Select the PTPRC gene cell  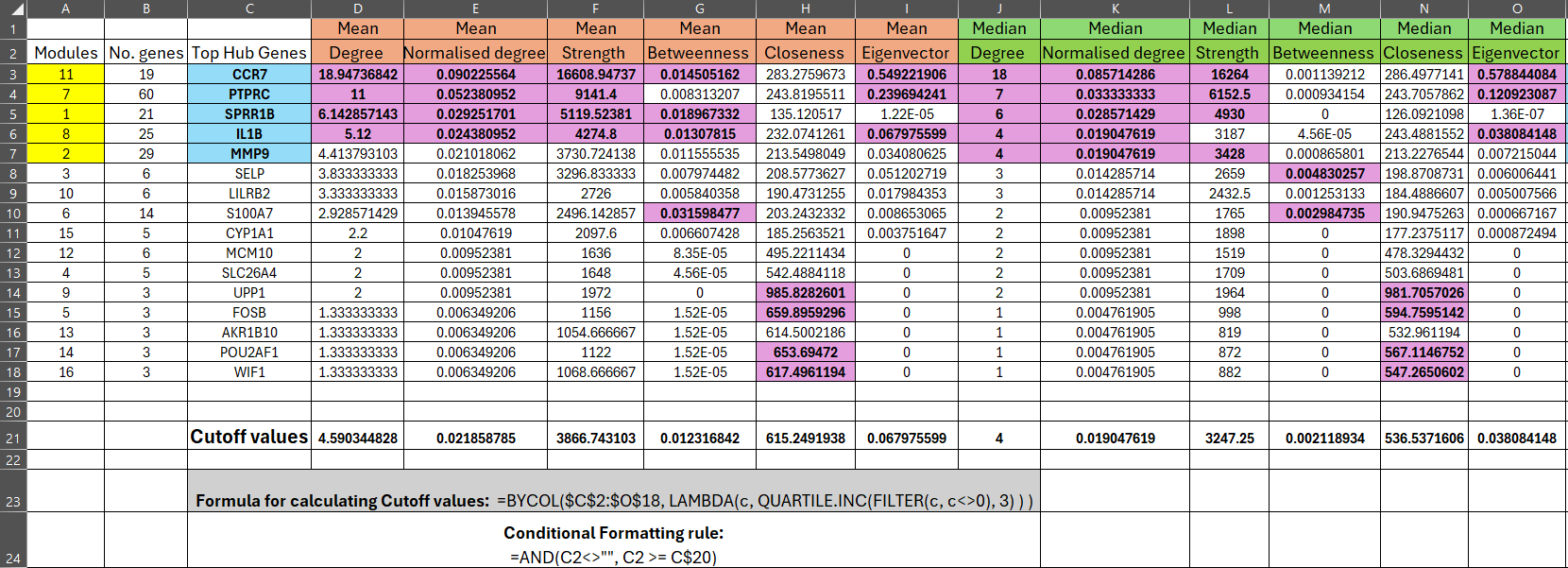tap(249, 94)
